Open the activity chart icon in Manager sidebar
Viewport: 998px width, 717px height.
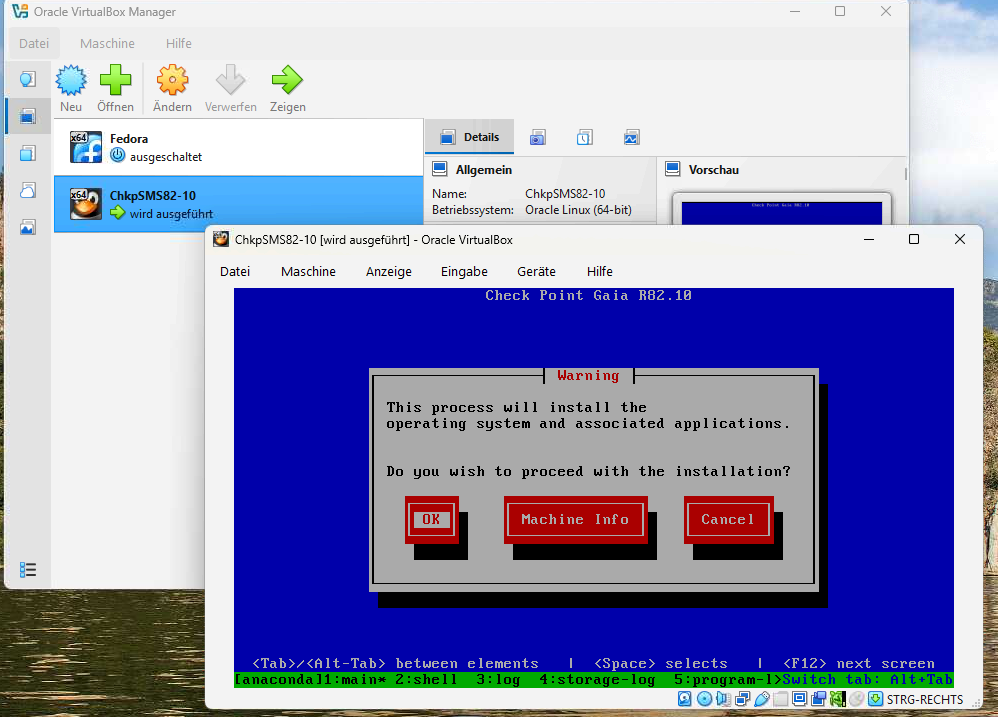(x=27, y=227)
